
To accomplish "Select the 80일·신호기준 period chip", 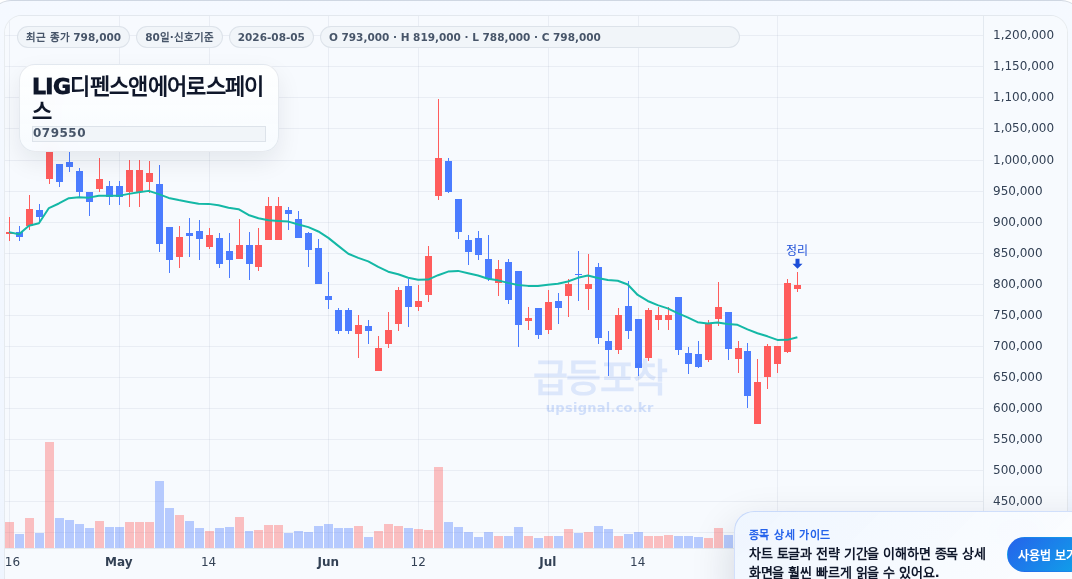I will tap(179, 37).
